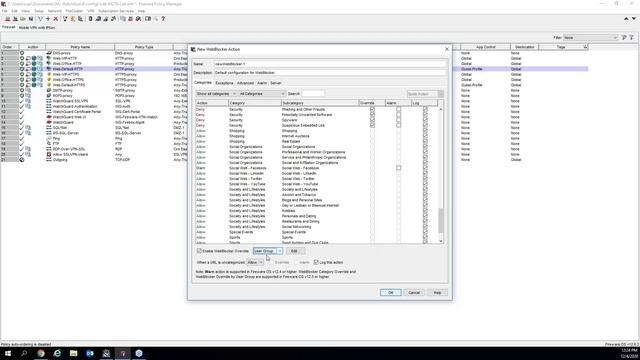Click OK in New WebBlocker Action dialog
This screenshot has width=640, height=360.
pos(391,293)
